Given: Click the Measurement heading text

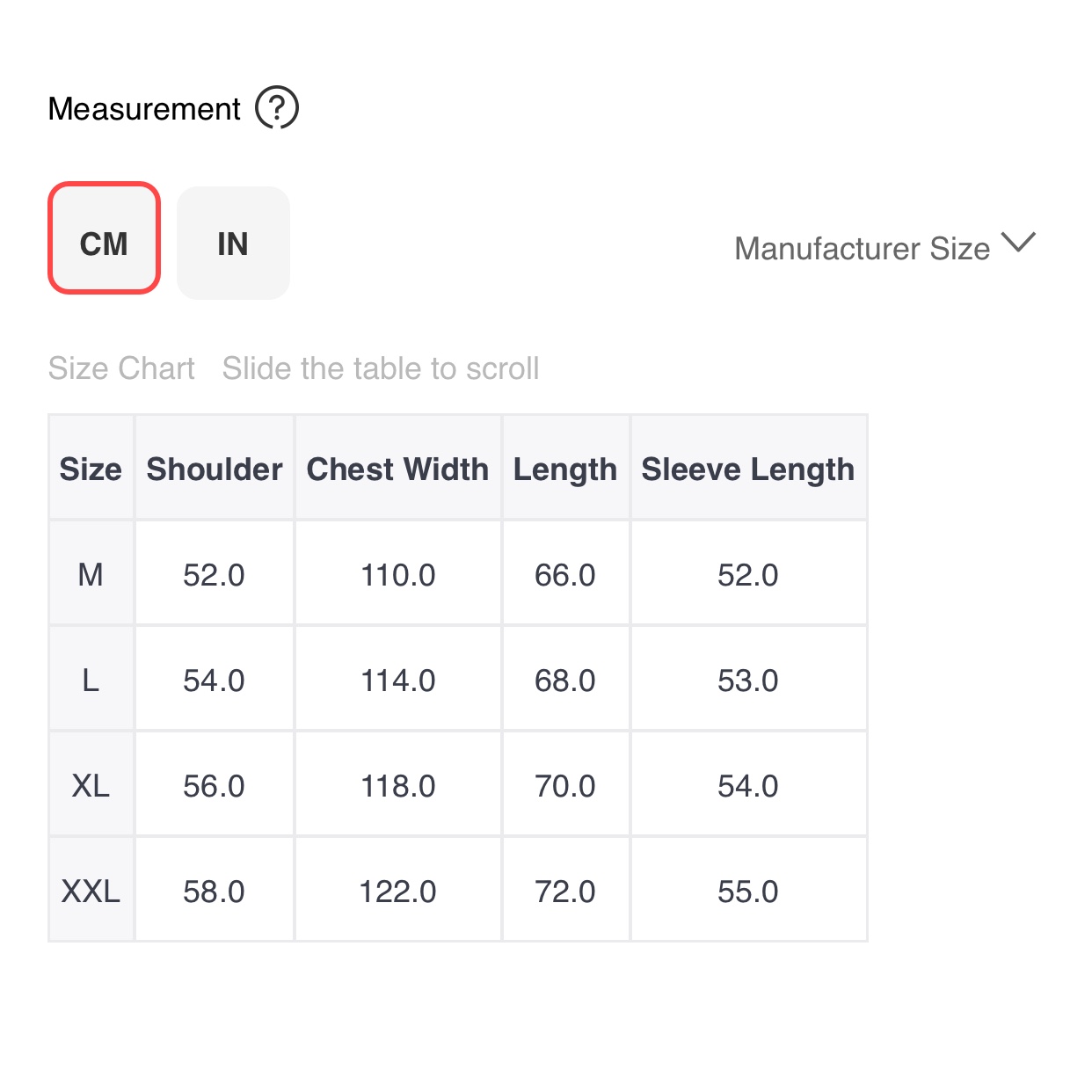Looking at the screenshot, I should (x=144, y=109).
